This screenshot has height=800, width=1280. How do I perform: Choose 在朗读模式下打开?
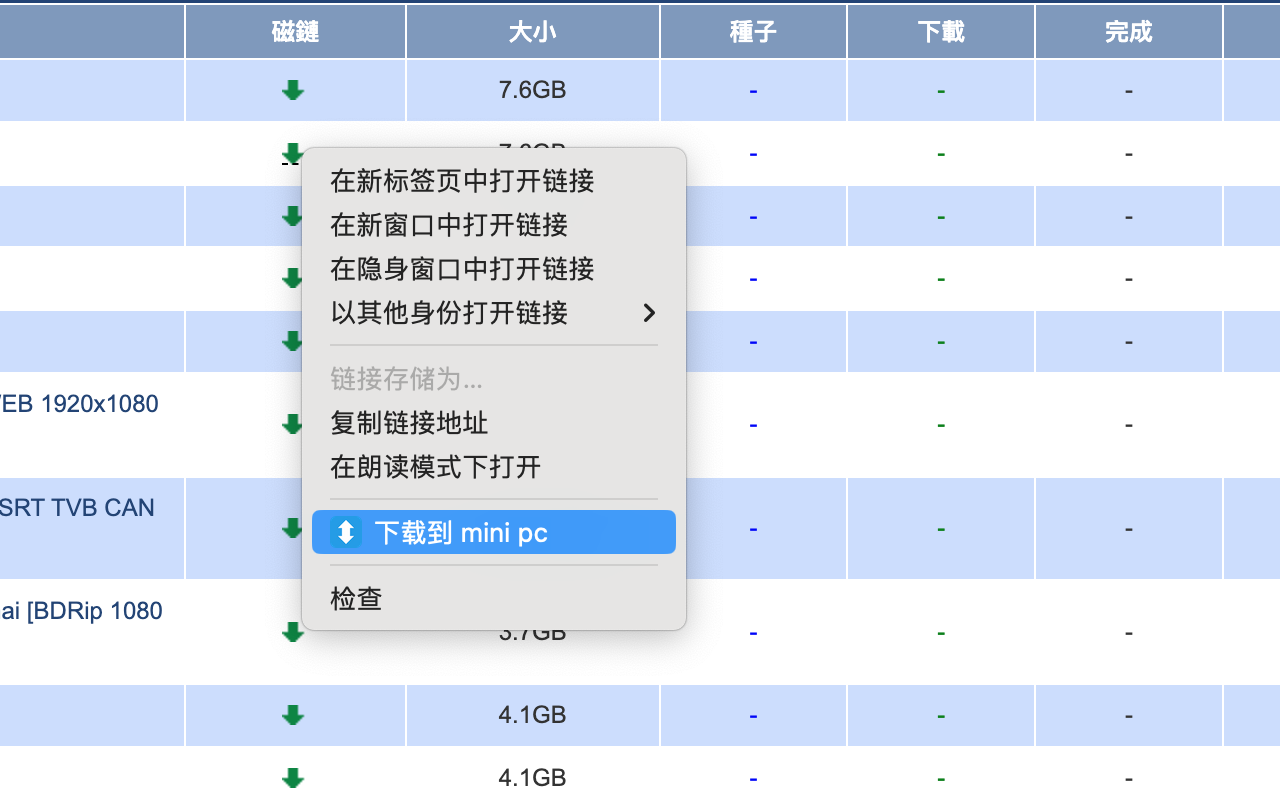[494, 467]
